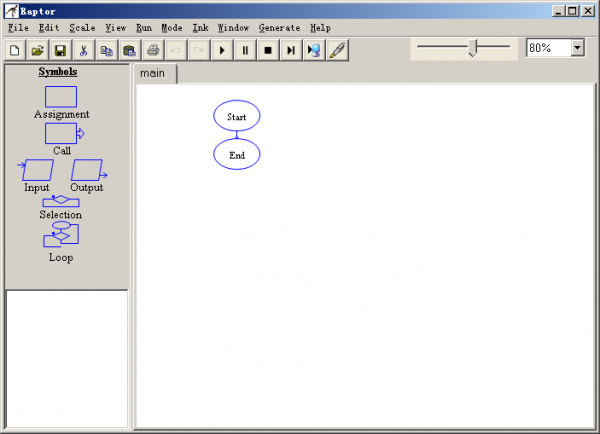This screenshot has width=600, height=434.
Task: Click the watch window pane
Action: pyautogui.click(x=67, y=359)
